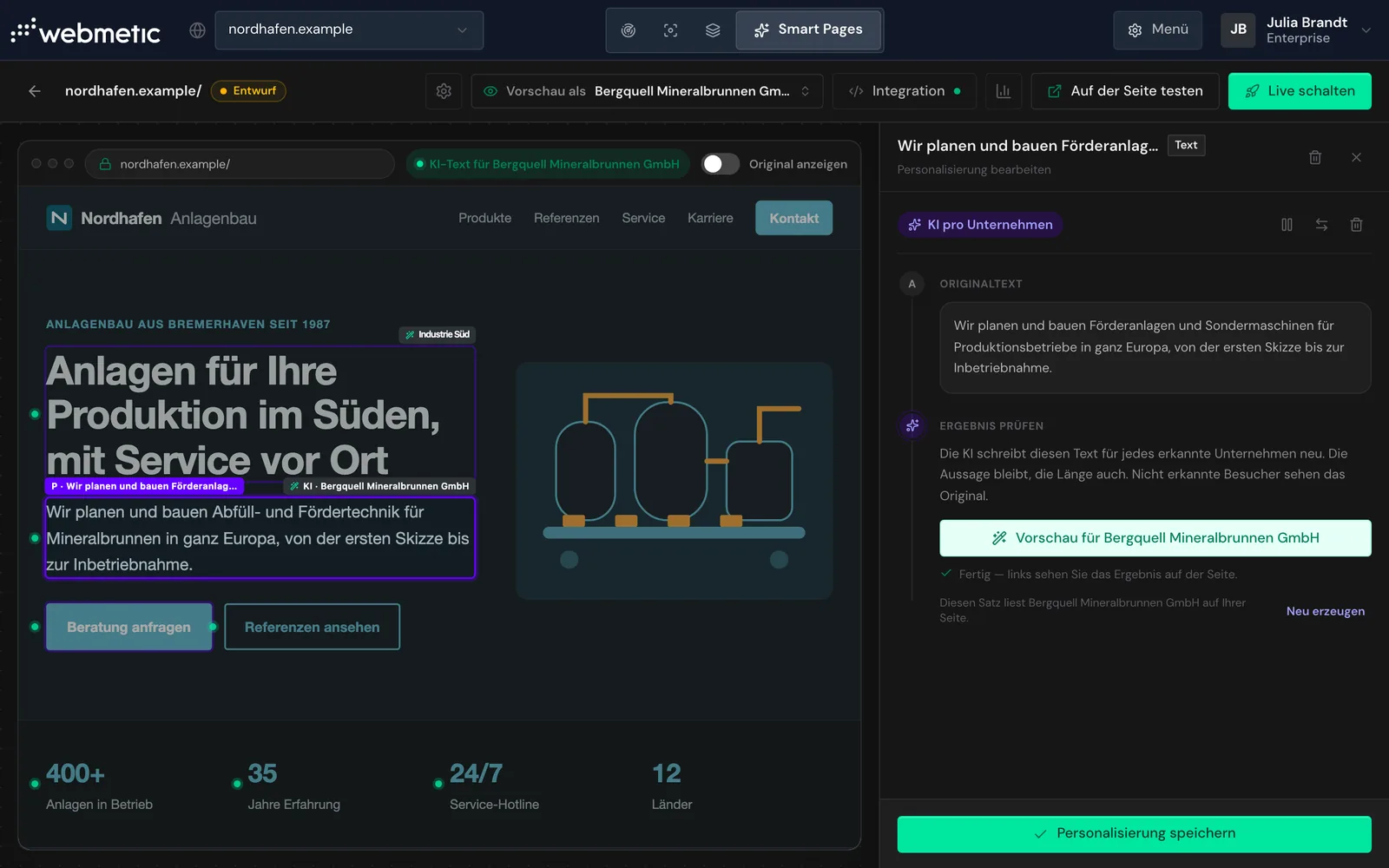Click the Industrie Süd tag above the headline

(x=438, y=334)
